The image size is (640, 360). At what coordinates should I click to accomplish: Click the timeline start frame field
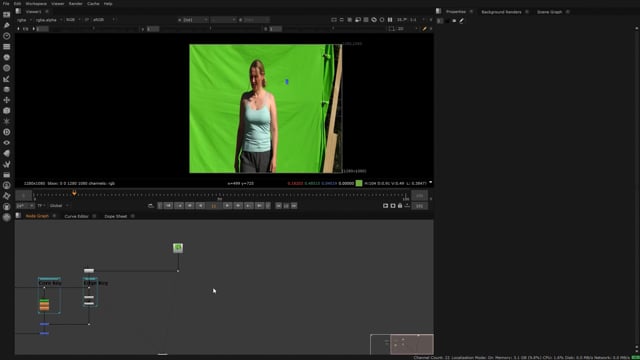tap(23, 196)
